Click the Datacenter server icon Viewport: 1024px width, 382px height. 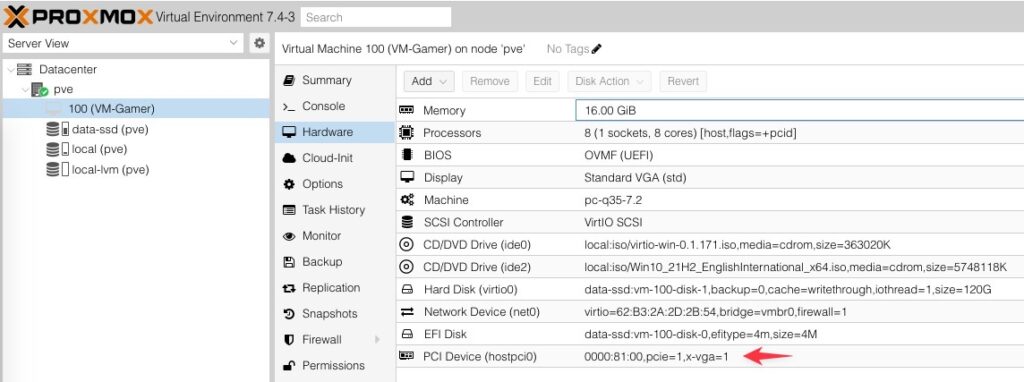pos(24,69)
